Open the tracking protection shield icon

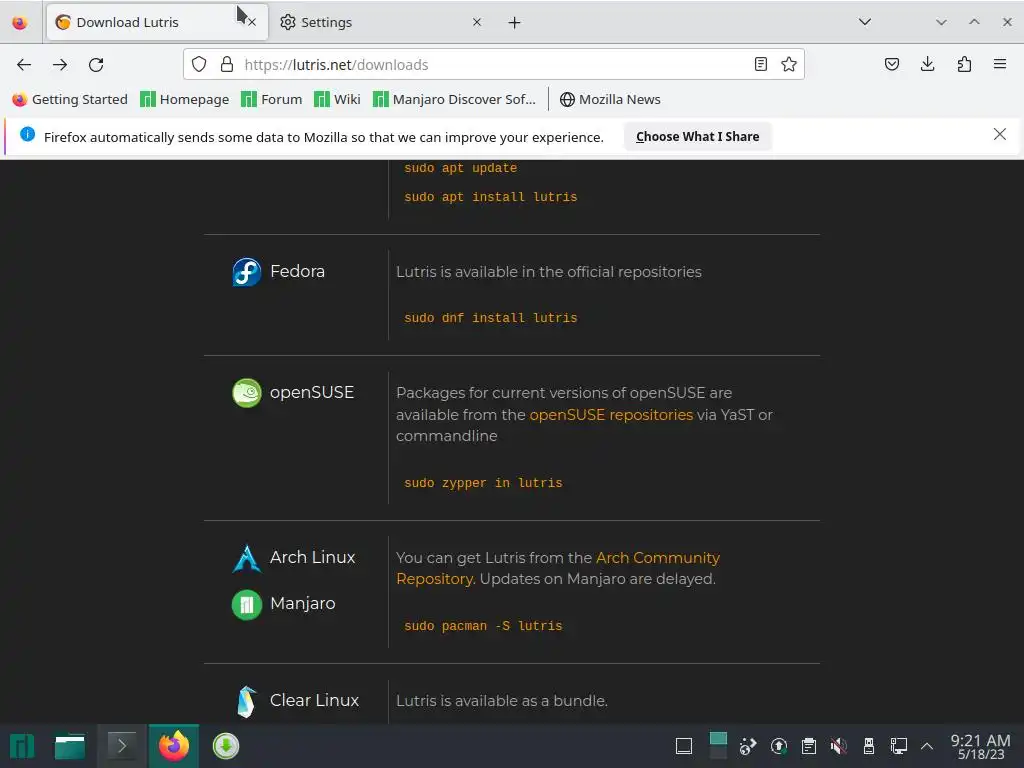(x=199, y=65)
